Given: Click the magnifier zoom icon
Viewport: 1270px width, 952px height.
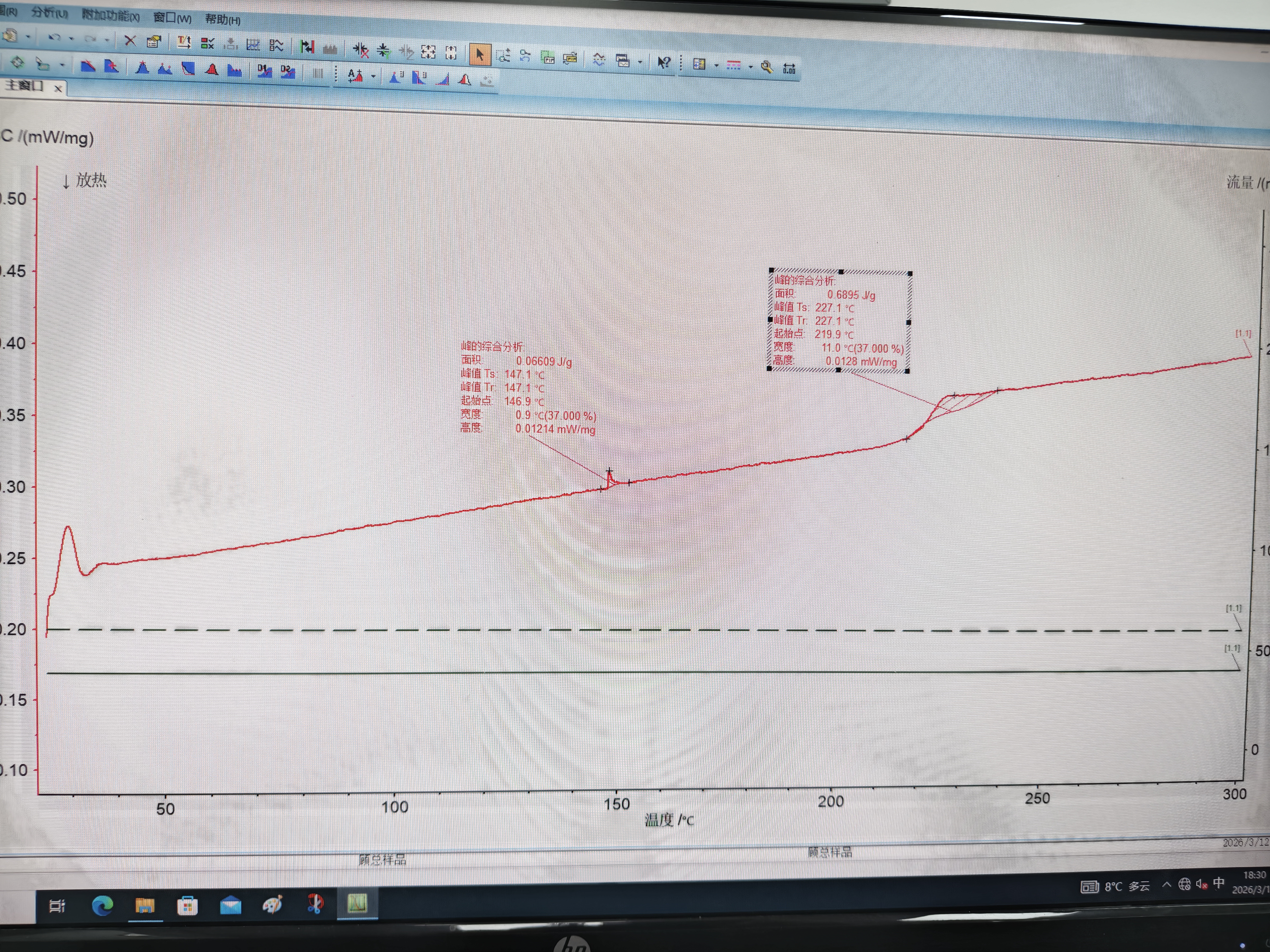Looking at the screenshot, I should coord(766,67).
